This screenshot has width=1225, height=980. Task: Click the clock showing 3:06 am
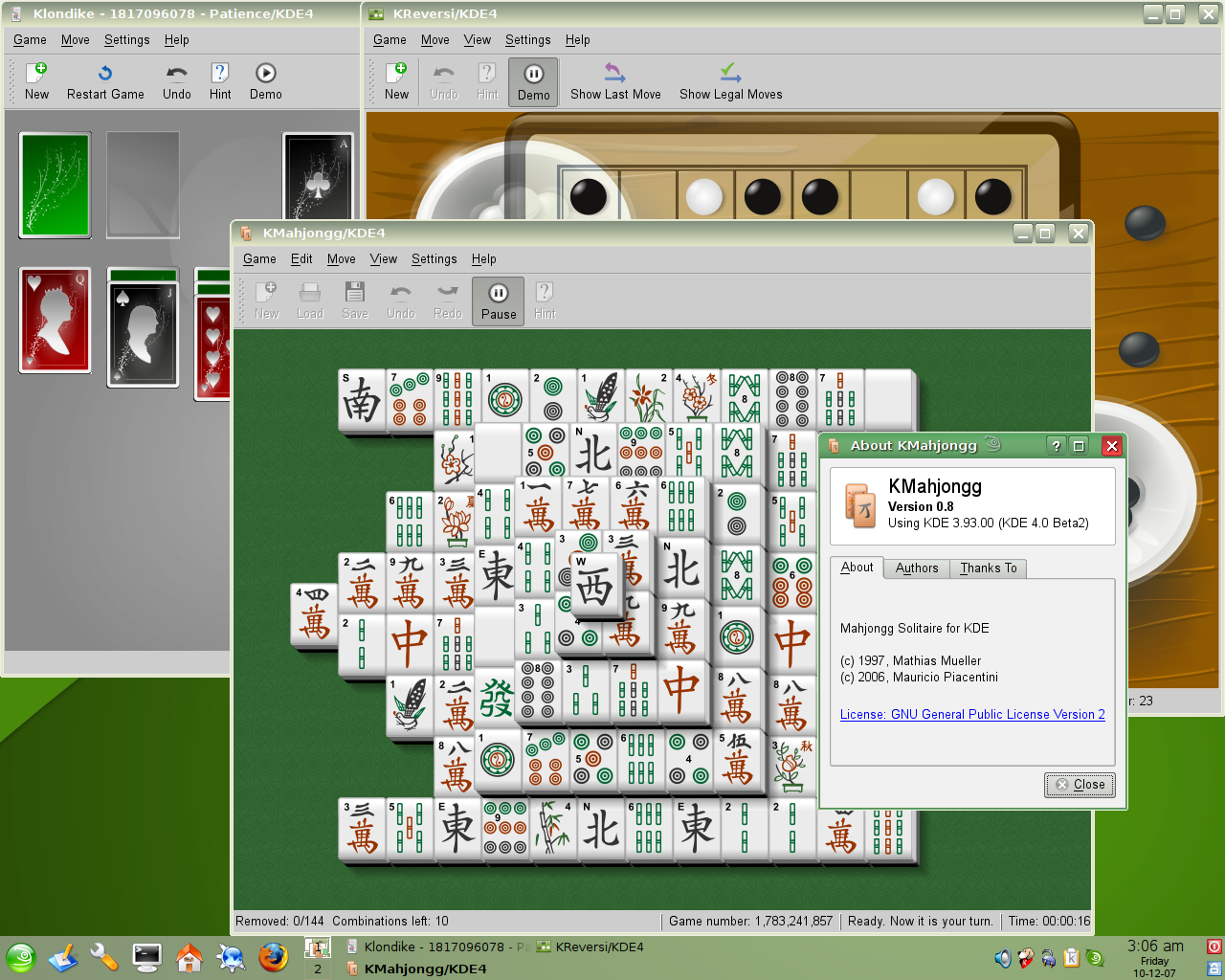1155,947
